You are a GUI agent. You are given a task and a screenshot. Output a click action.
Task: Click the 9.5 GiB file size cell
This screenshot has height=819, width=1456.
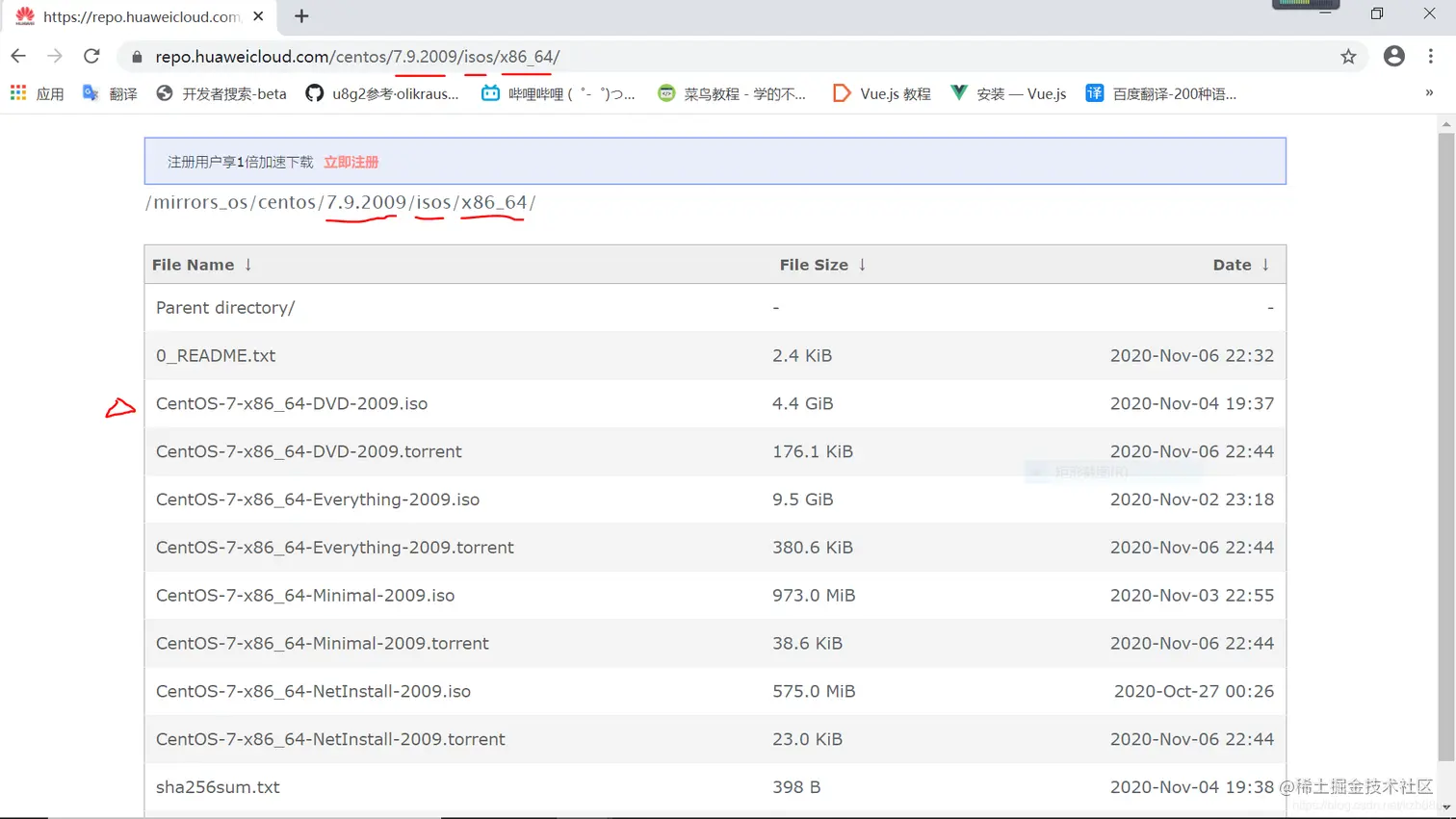(802, 499)
